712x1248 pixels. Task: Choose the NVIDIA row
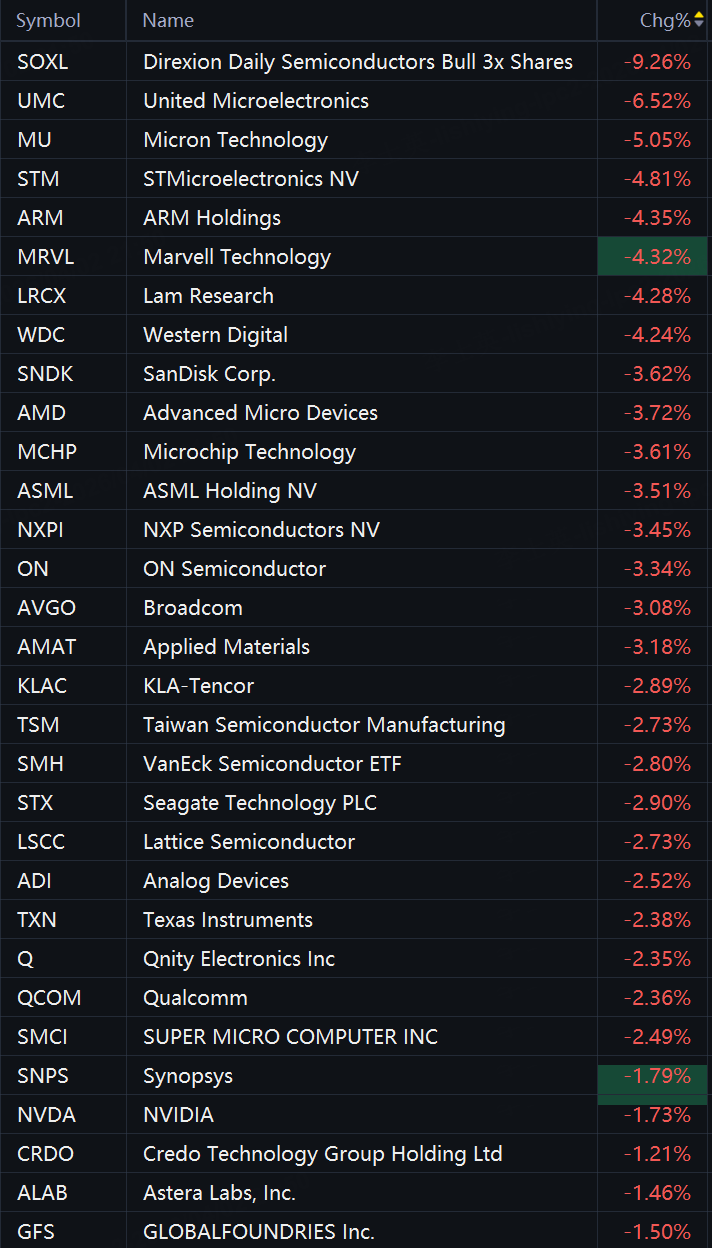pos(356,1115)
